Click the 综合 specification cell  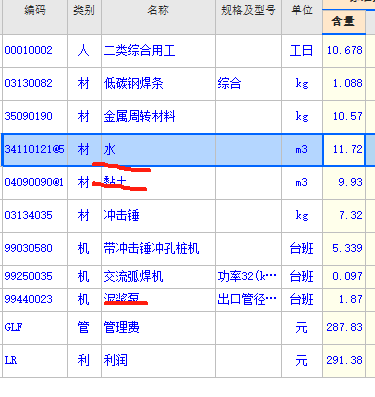tap(248, 83)
